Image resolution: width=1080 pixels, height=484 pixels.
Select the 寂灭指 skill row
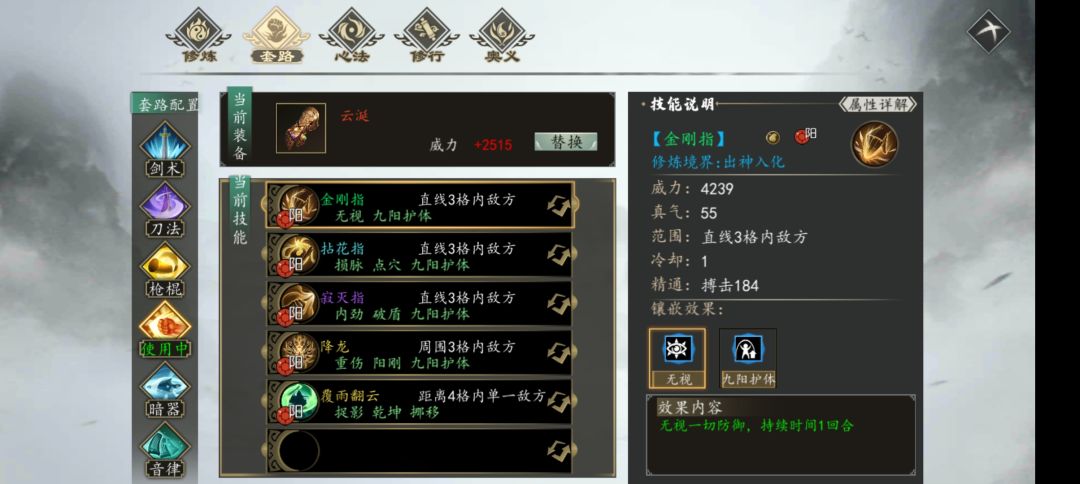click(x=419, y=304)
